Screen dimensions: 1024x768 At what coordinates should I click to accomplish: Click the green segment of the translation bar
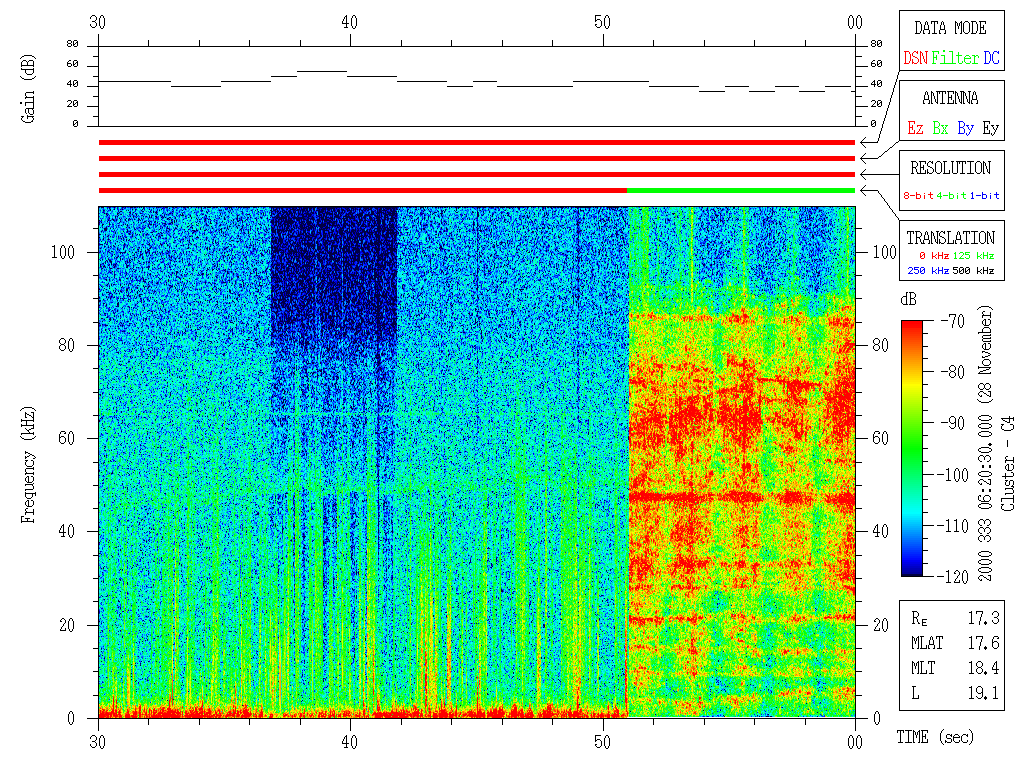tap(740, 190)
